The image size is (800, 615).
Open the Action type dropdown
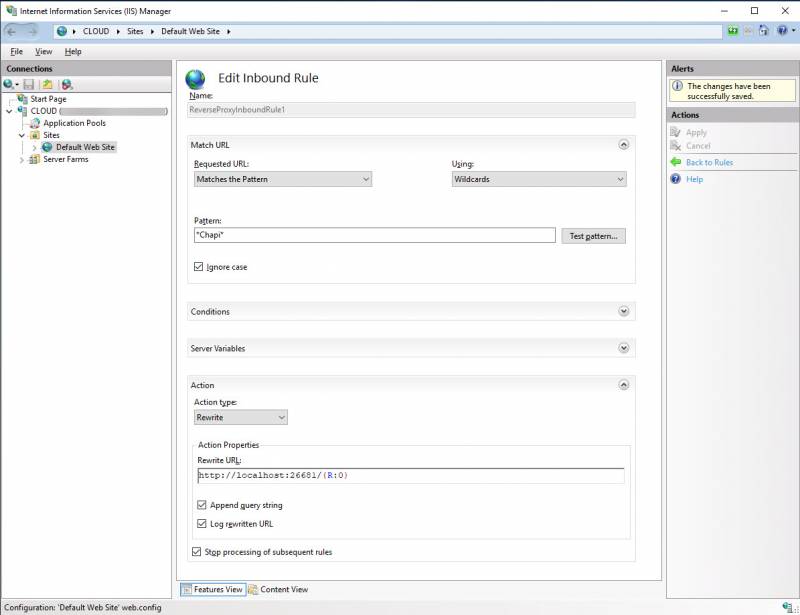240,417
